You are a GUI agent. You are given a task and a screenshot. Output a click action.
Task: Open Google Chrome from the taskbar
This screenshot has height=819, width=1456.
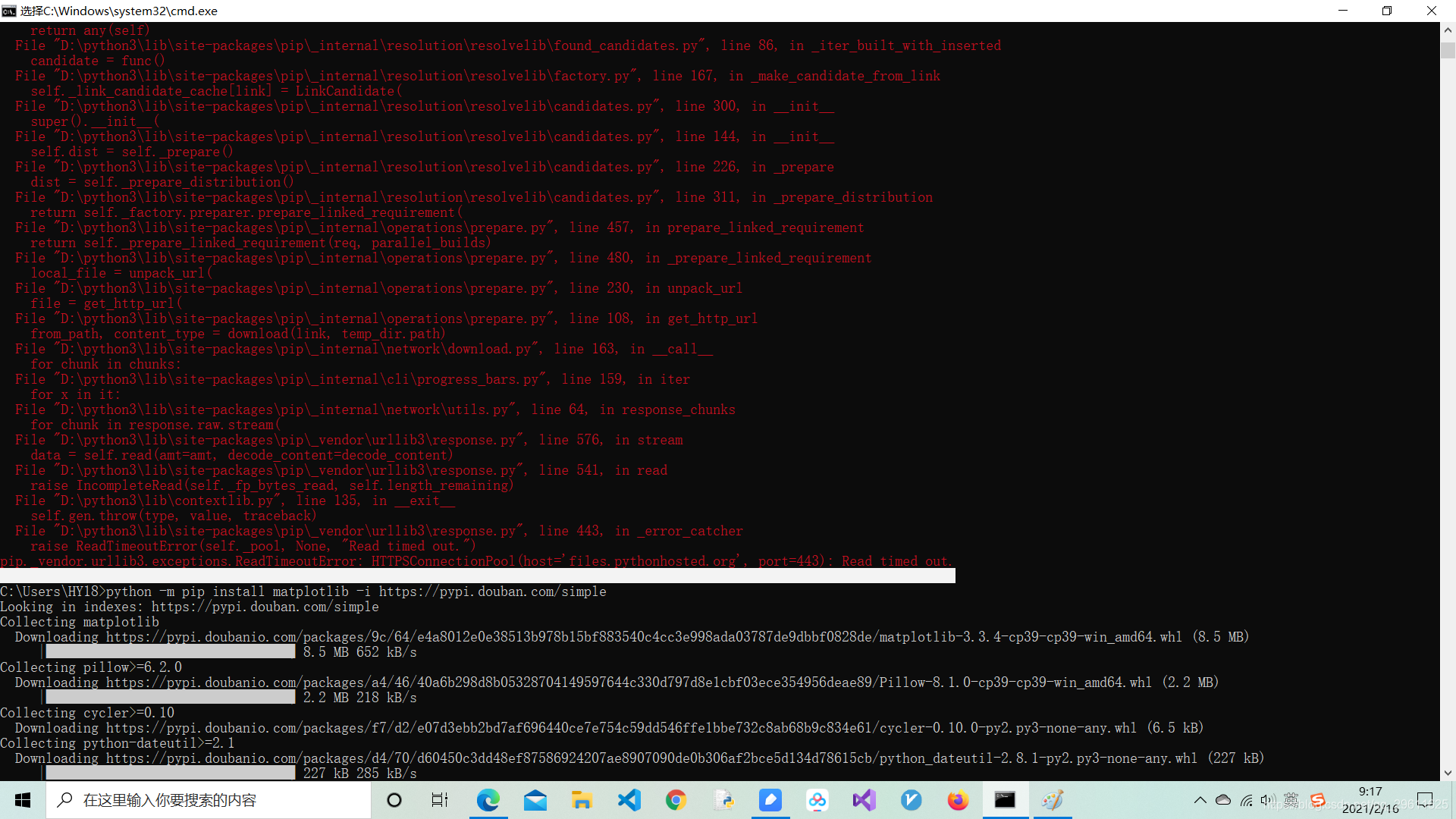tap(676, 800)
